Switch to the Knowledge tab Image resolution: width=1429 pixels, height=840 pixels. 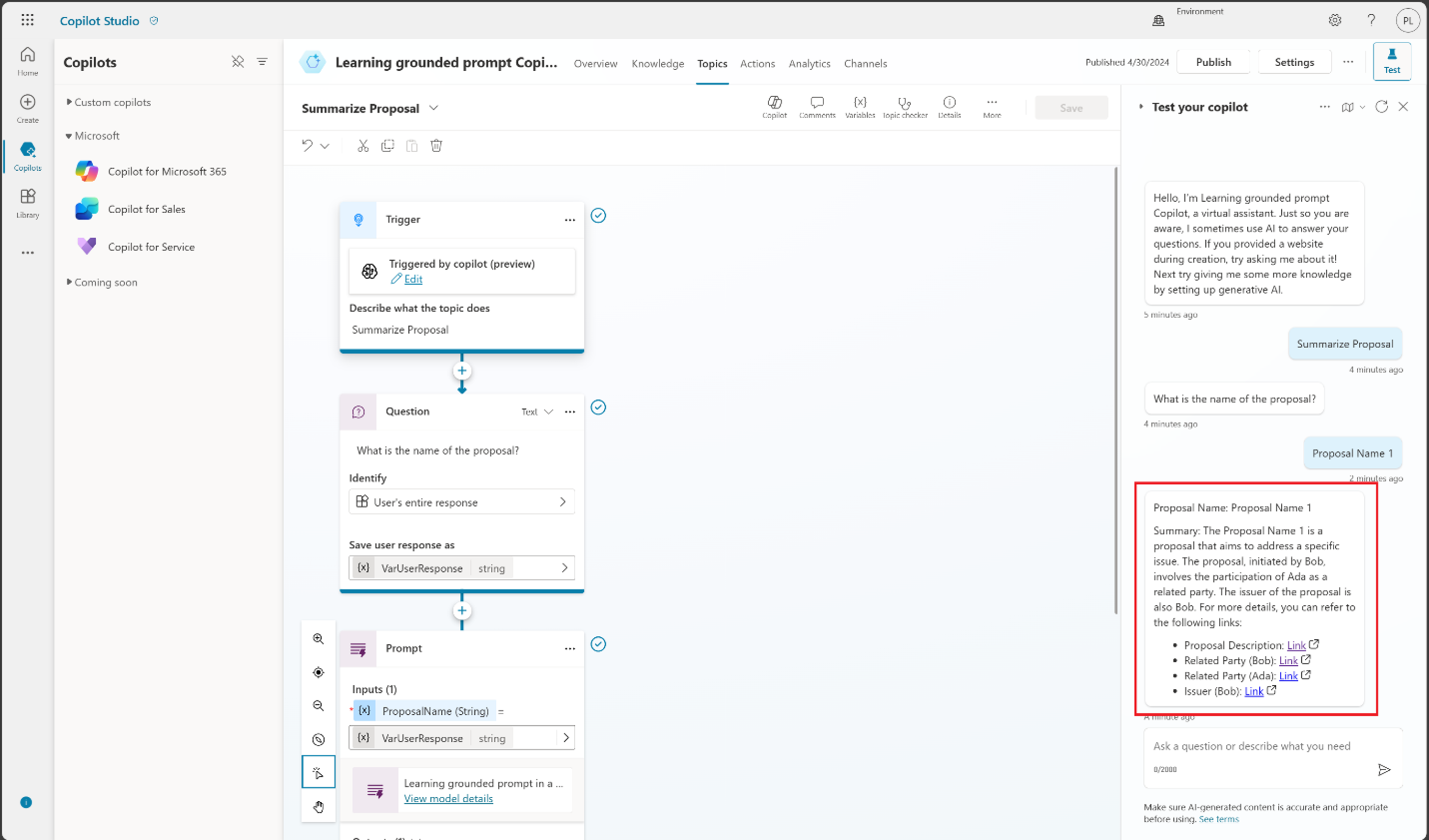(658, 64)
